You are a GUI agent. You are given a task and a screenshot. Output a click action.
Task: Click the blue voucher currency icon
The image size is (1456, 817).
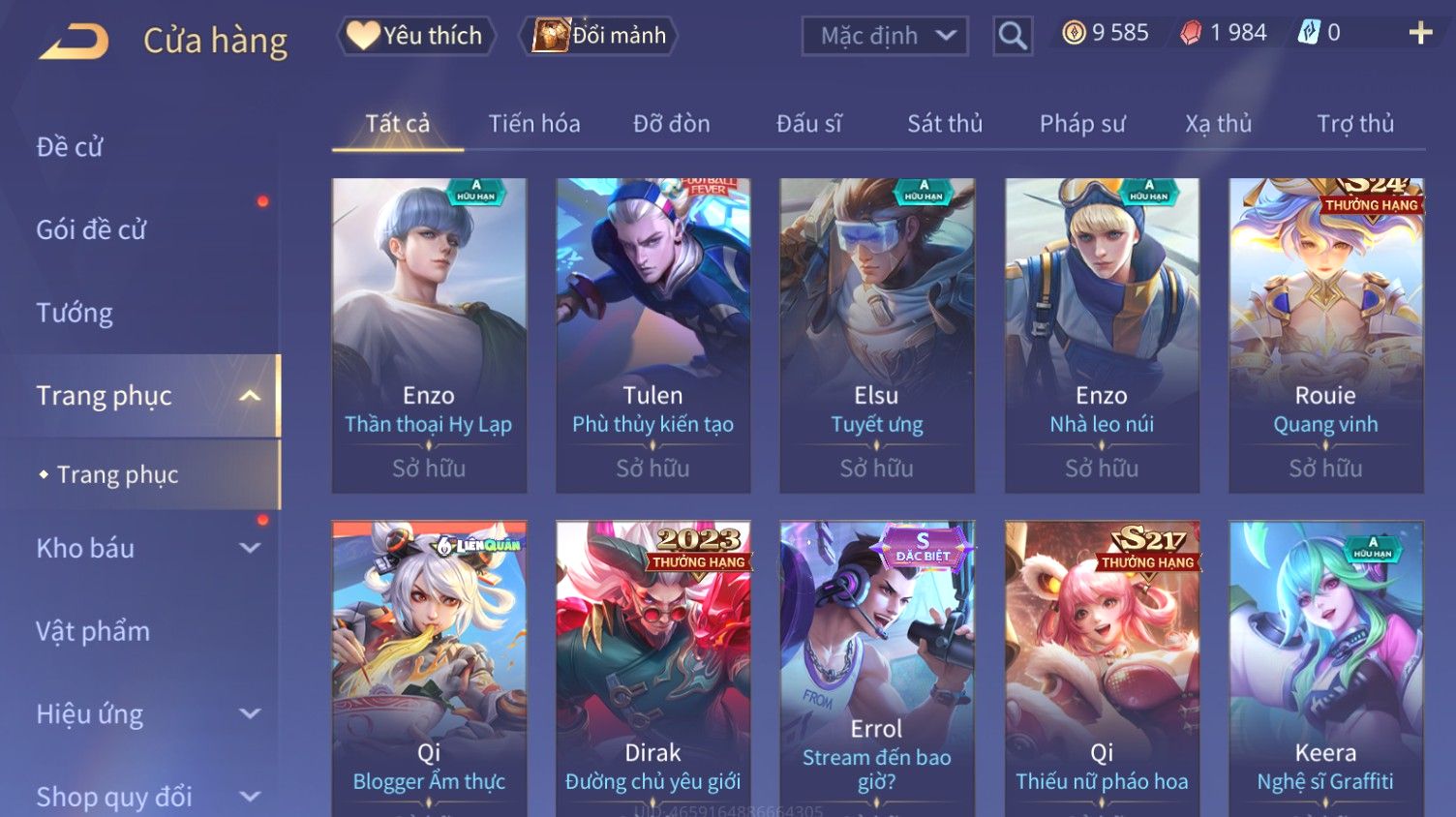click(1309, 33)
